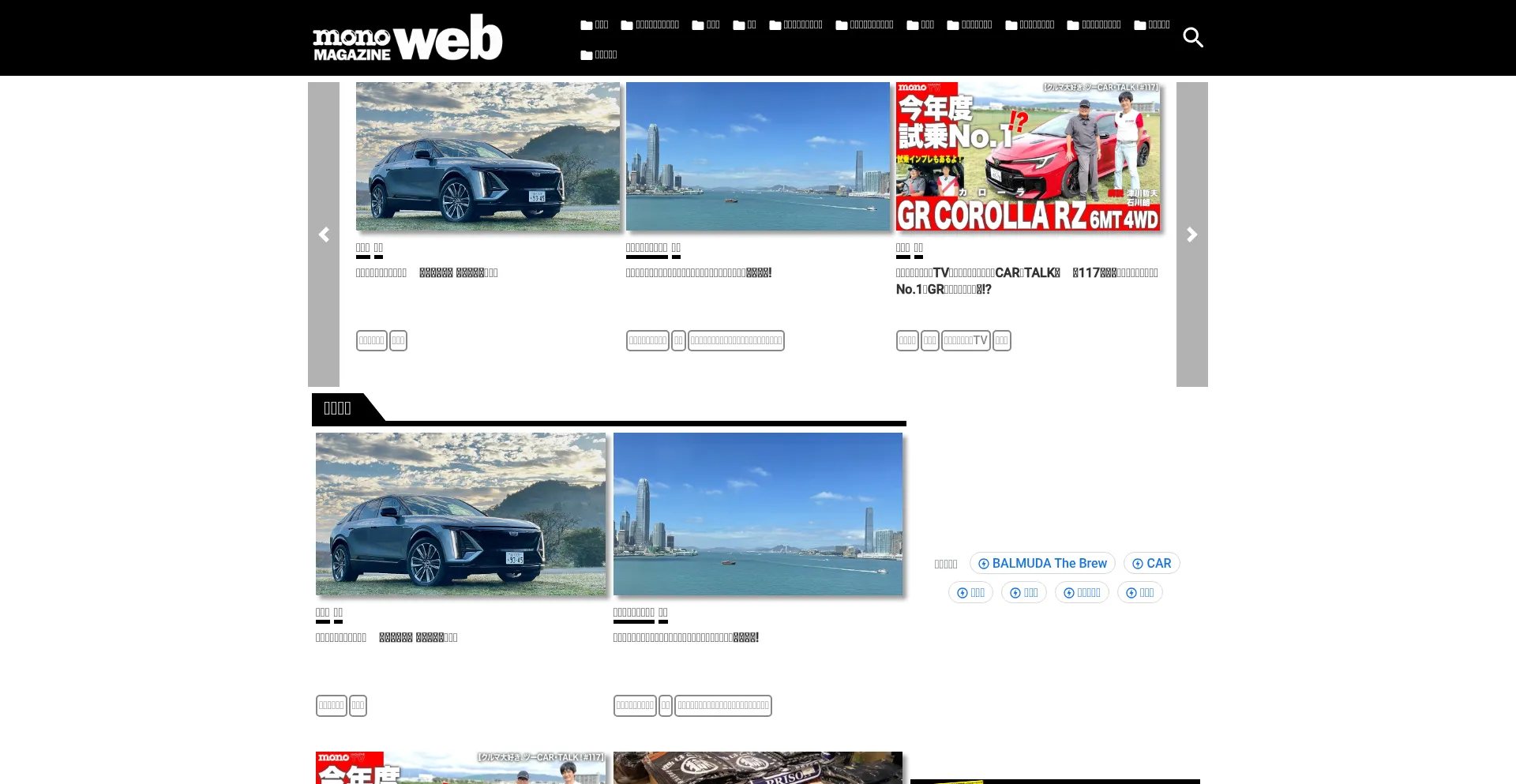Click the harbor skyline thumbnail in the article list

pyautogui.click(x=757, y=514)
